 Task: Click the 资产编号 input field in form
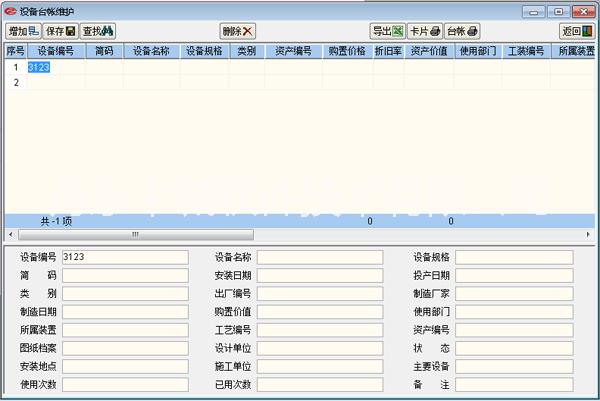click(514, 330)
